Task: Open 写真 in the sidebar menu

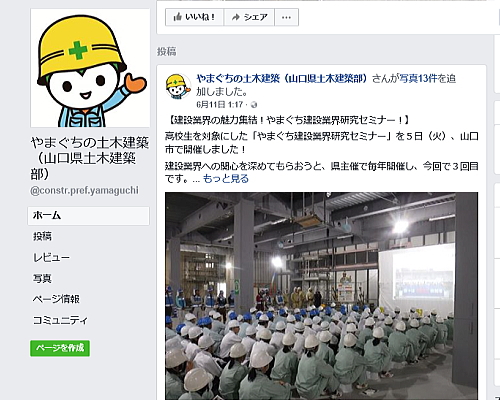Action: coord(42,278)
